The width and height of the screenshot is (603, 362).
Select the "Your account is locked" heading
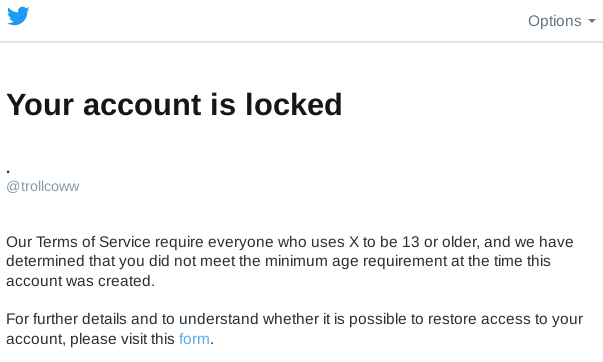click(x=174, y=105)
